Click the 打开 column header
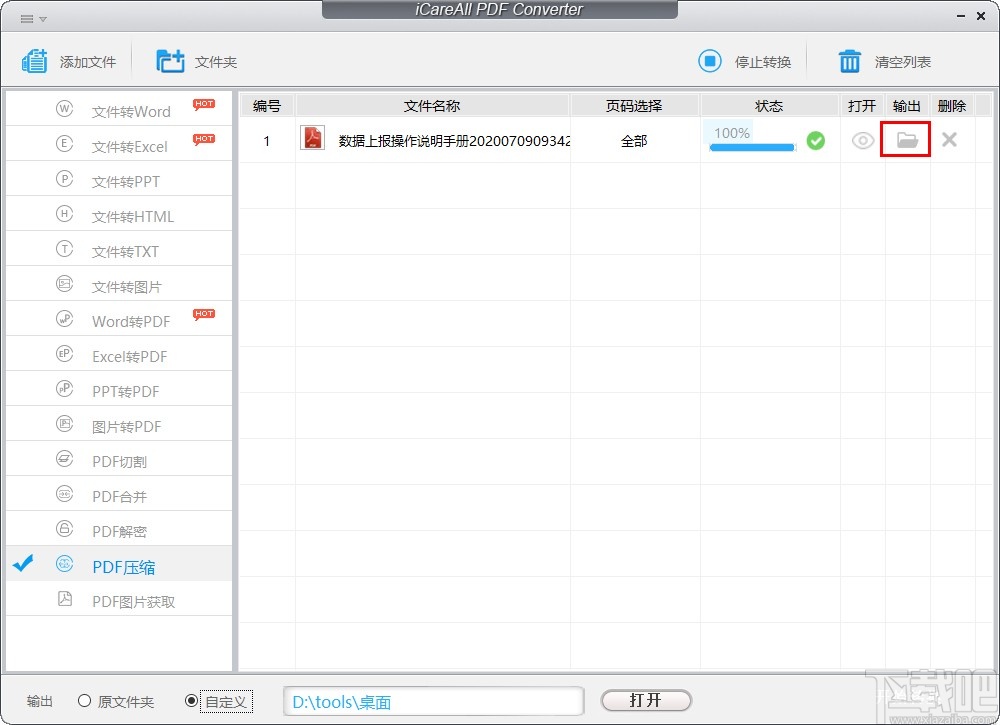This screenshot has height=725, width=1000. coord(862,106)
